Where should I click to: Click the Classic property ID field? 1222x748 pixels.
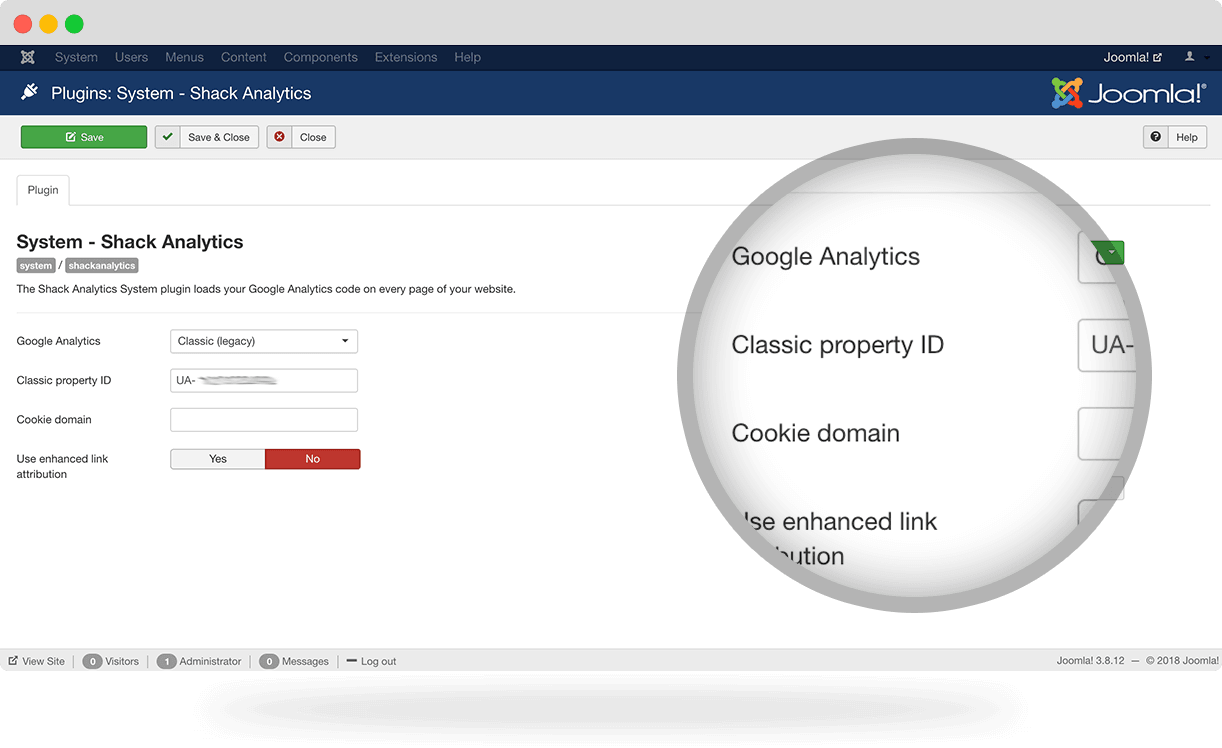[x=264, y=380]
